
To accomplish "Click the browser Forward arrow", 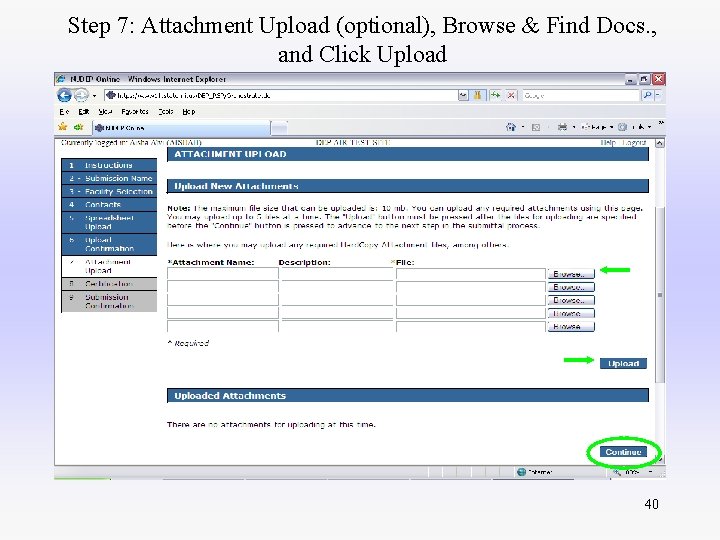I will point(81,95).
